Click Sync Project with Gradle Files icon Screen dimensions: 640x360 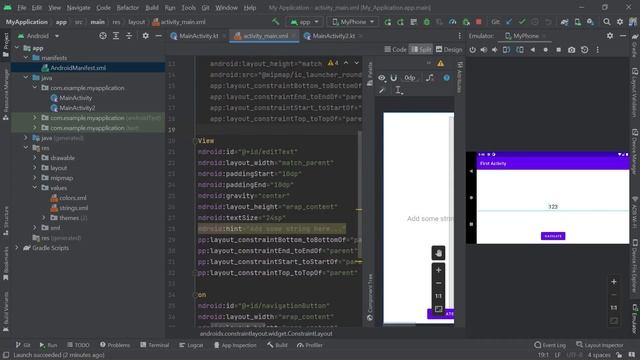tap(564, 22)
